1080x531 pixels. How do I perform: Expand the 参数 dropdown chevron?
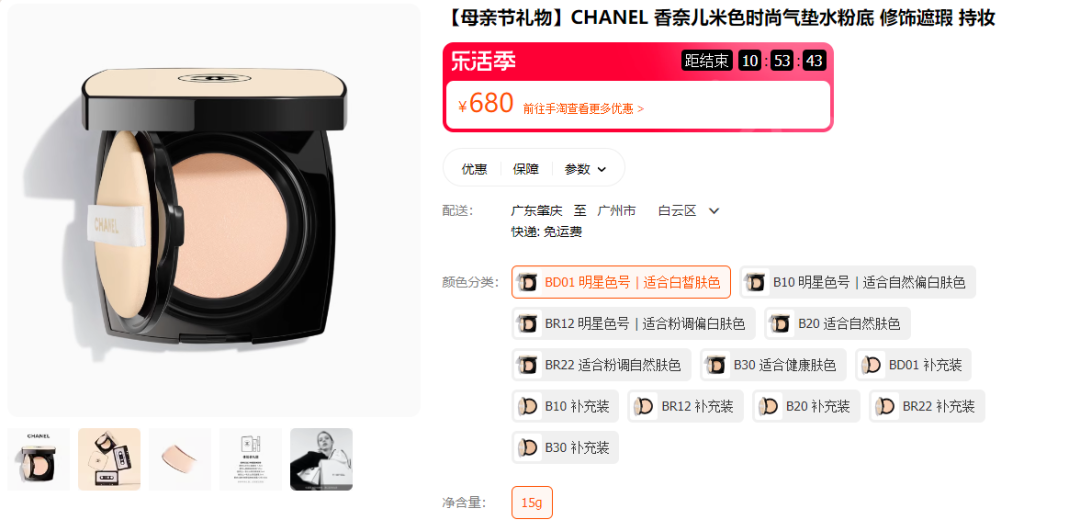[x=601, y=169]
